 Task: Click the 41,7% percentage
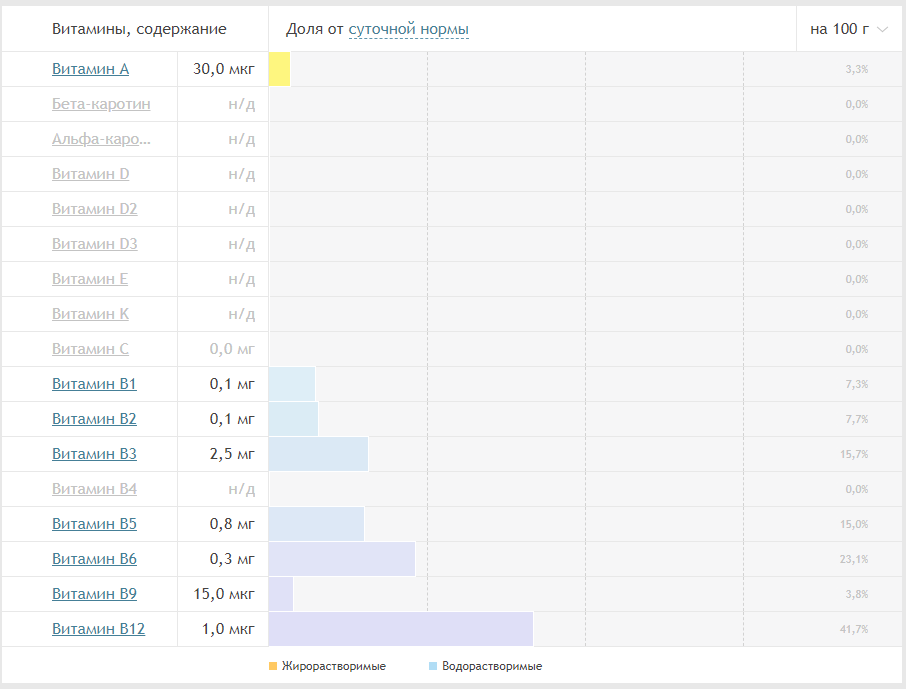click(854, 629)
